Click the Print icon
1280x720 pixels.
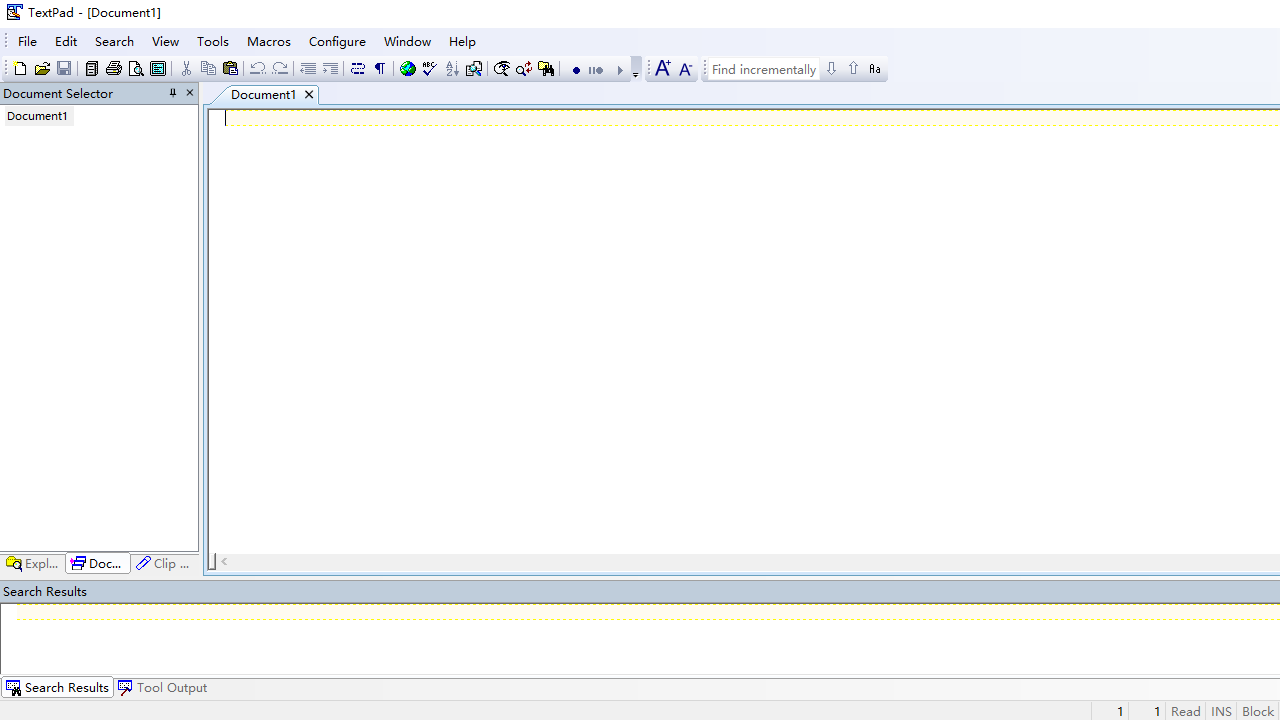pyautogui.click(x=114, y=69)
